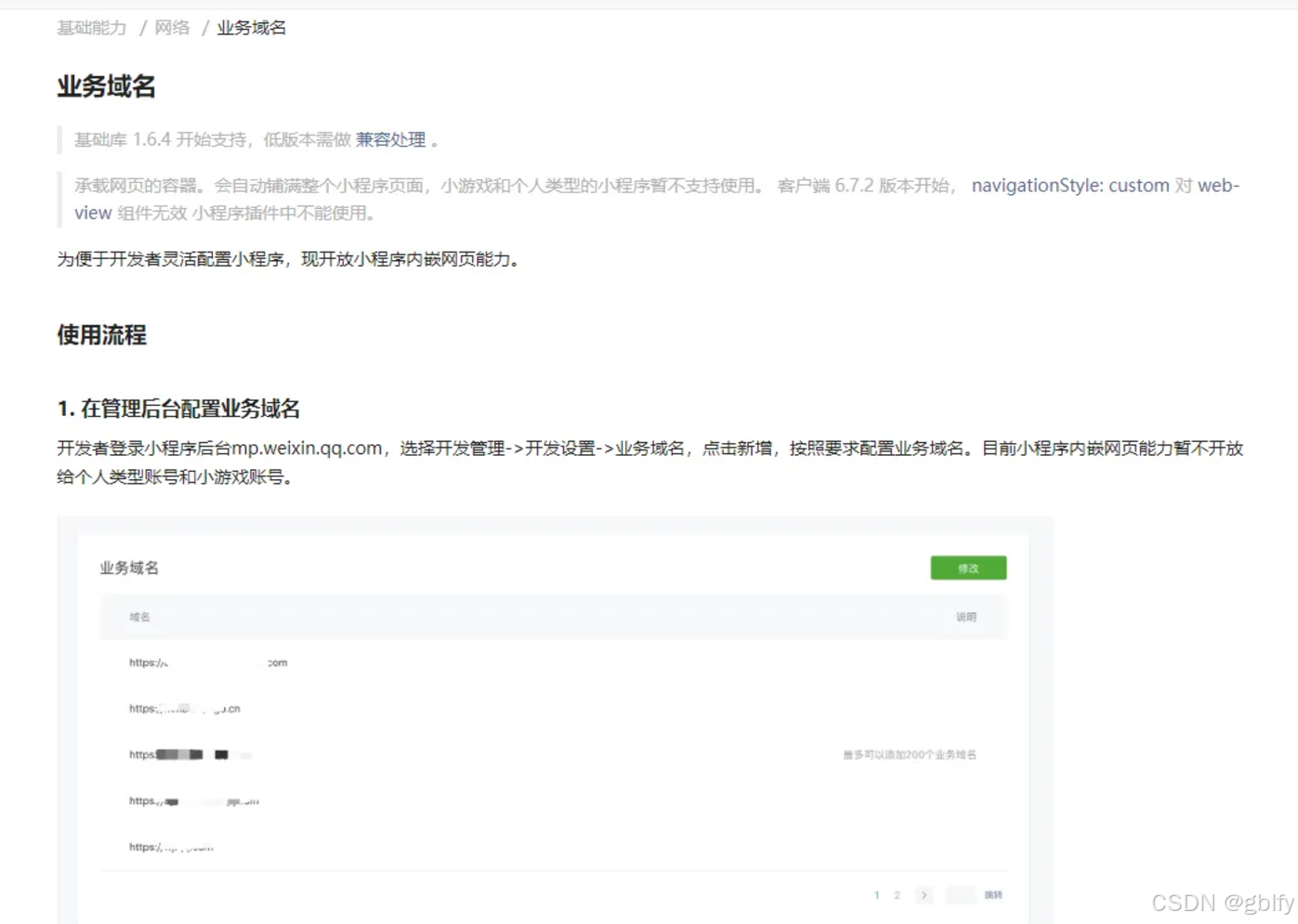Click the 基础能力 breadcrumb link

[91, 28]
